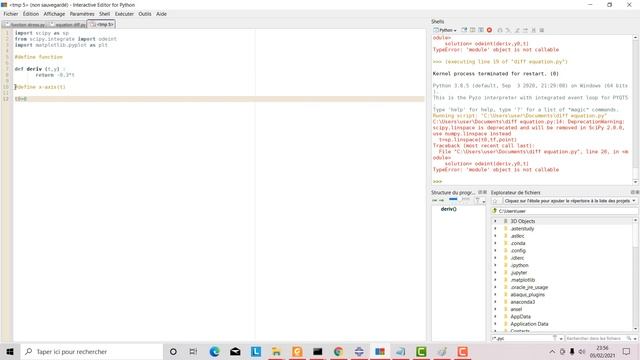This screenshot has width=640, height=360.
Task: Switch to the first editor tab
Action: click(x=24, y=25)
